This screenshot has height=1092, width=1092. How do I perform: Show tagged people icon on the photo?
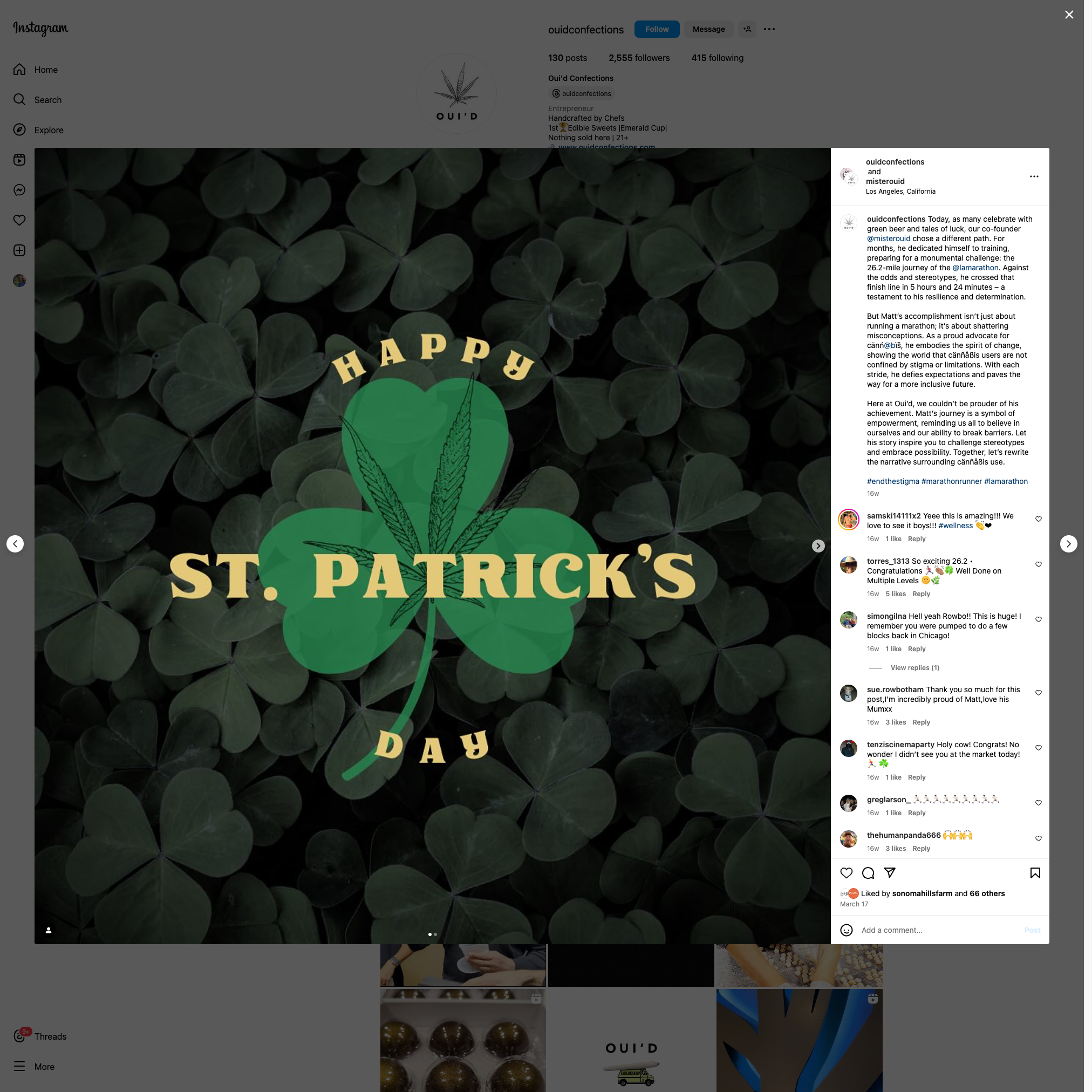[x=49, y=930]
